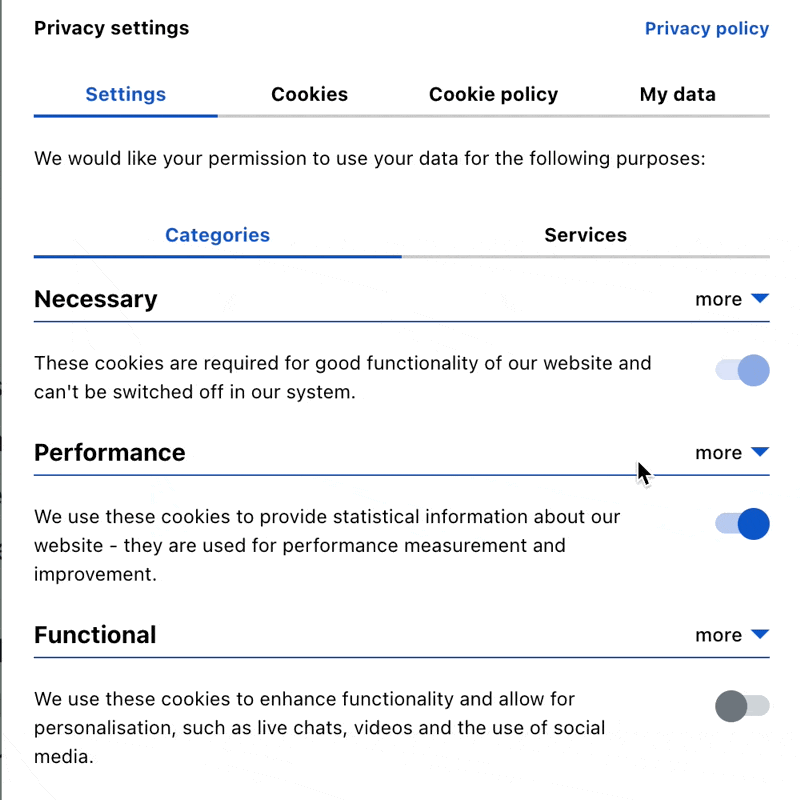Disable the Performance cookies switch
Screen dimensions: 800x800
point(742,524)
